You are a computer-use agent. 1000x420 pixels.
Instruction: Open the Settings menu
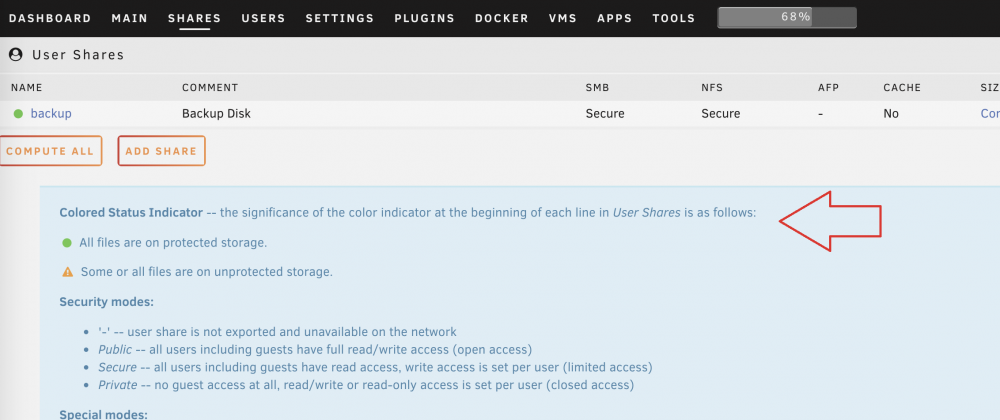340,18
